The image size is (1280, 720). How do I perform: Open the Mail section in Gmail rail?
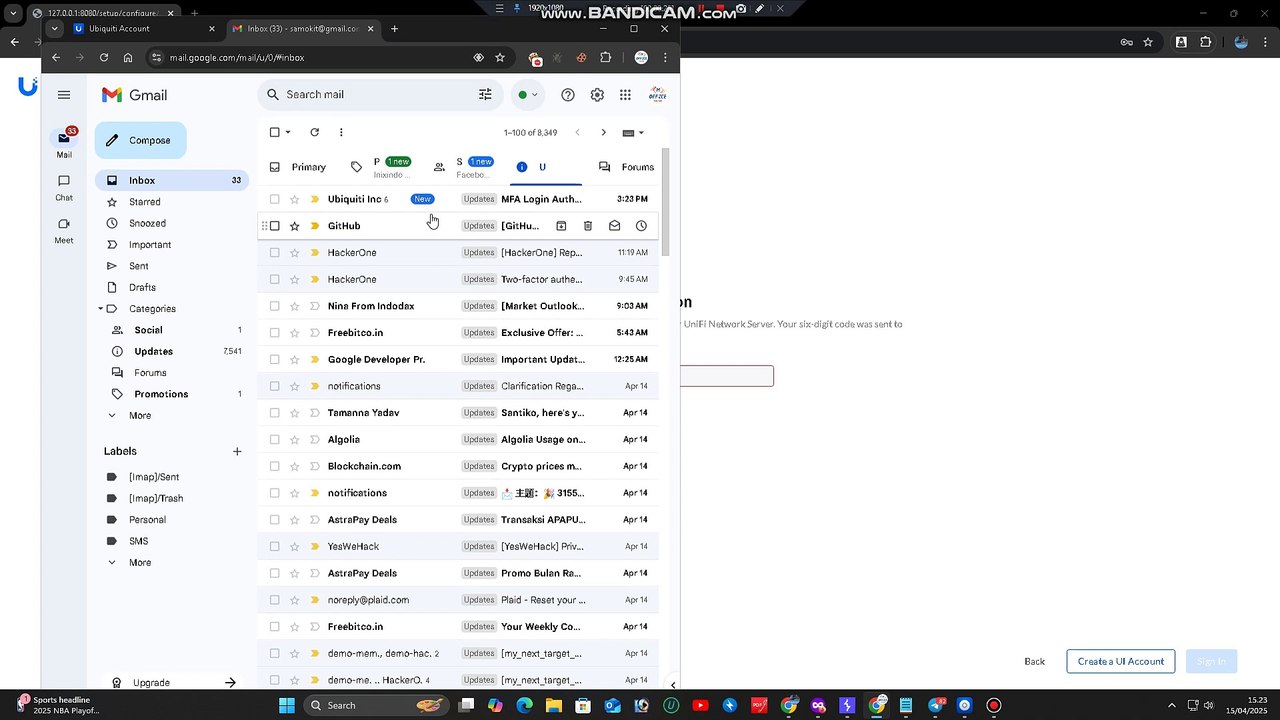coord(64,143)
